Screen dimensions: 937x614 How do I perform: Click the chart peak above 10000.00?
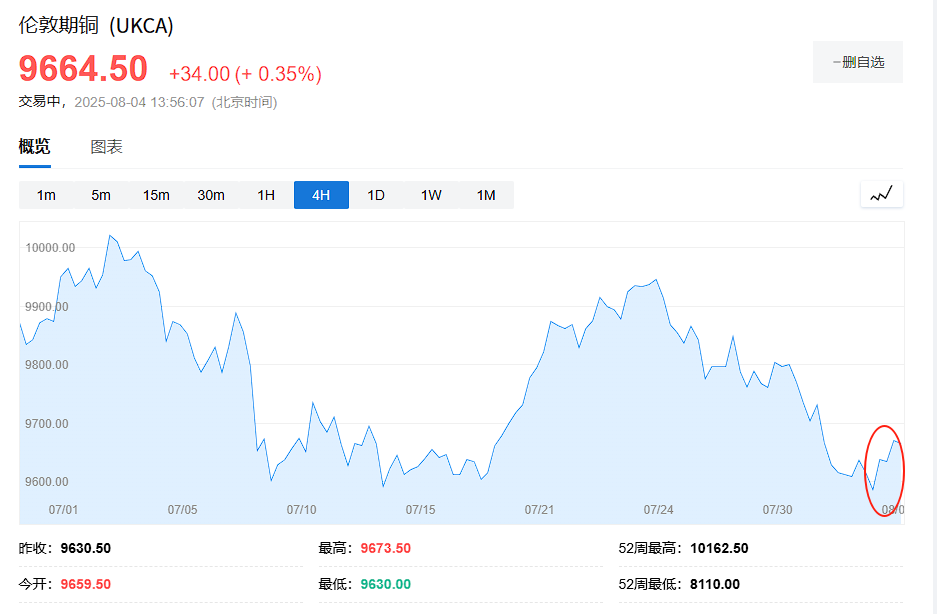(110, 236)
